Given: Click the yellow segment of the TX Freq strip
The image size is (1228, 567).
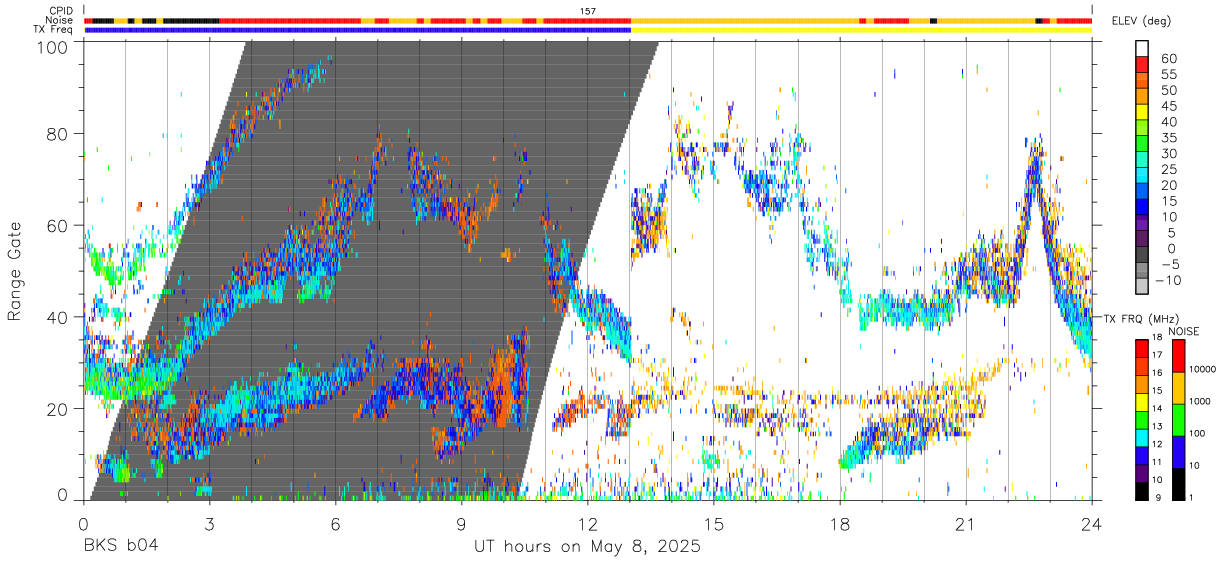Looking at the screenshot, I should (x=861, y=31).
